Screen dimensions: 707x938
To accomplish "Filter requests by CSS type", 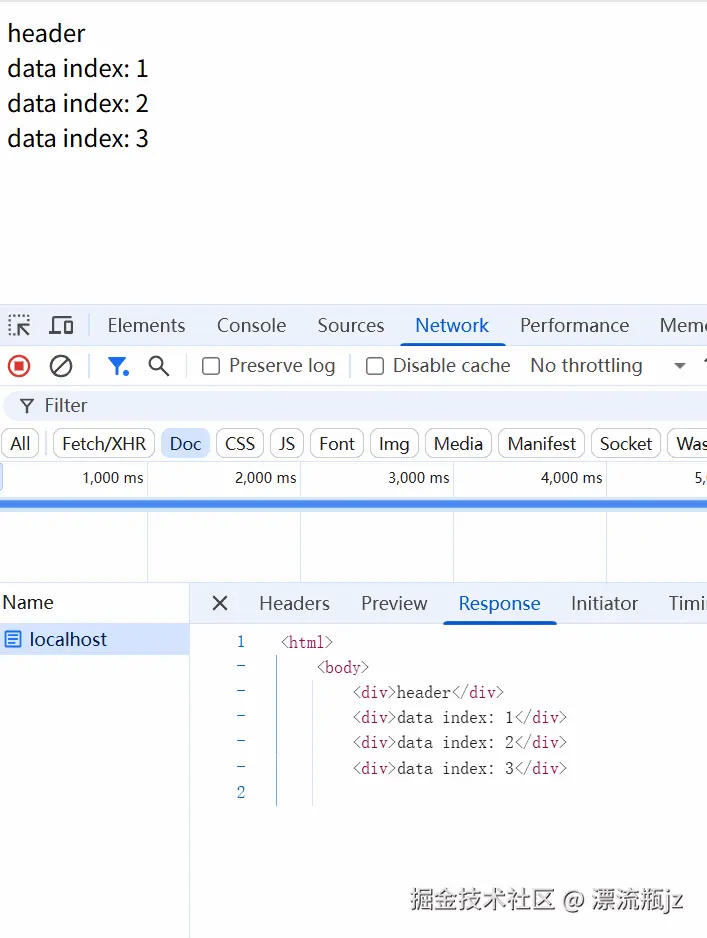I will [240, 443].
